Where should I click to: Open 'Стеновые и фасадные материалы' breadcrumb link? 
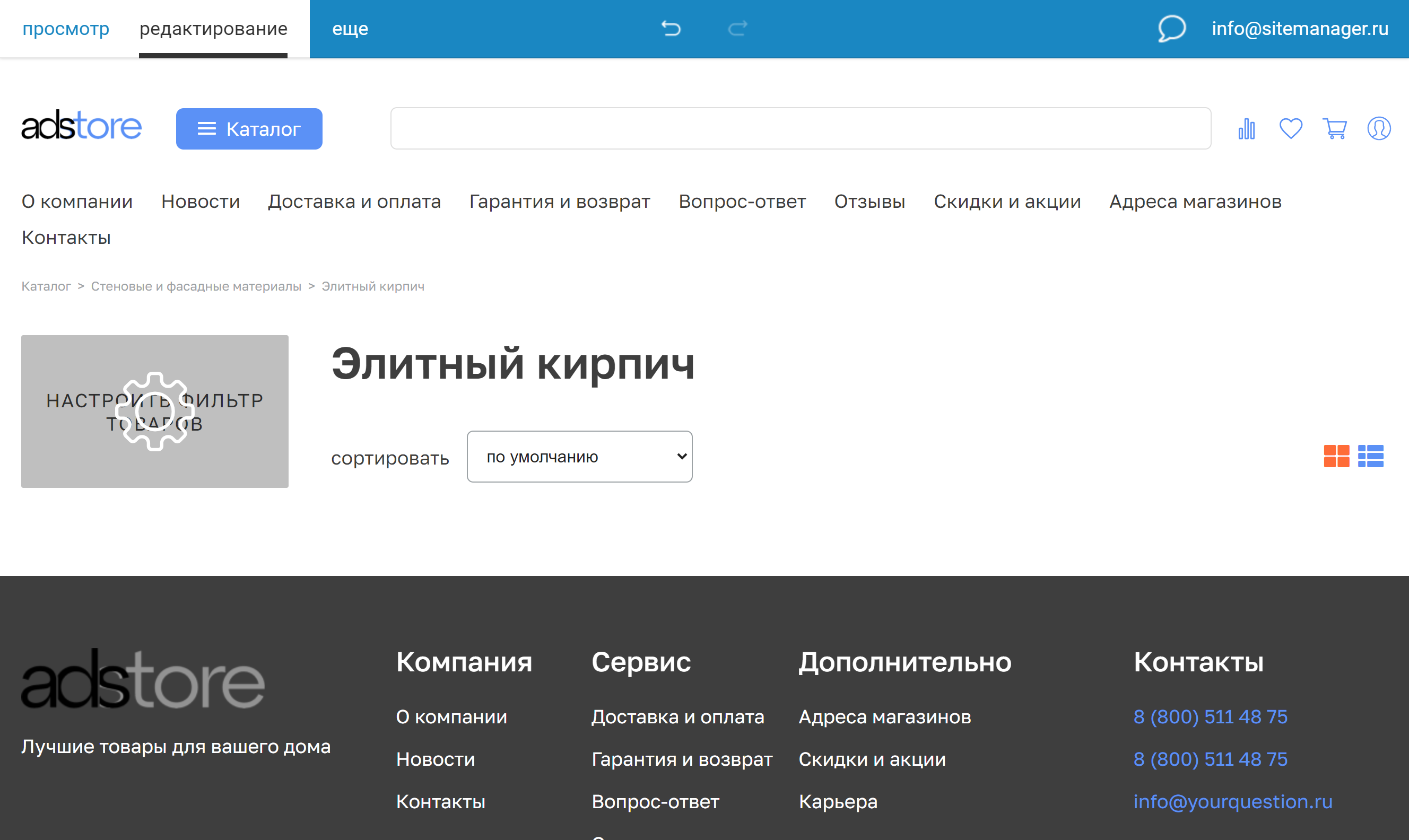(196, 286)
